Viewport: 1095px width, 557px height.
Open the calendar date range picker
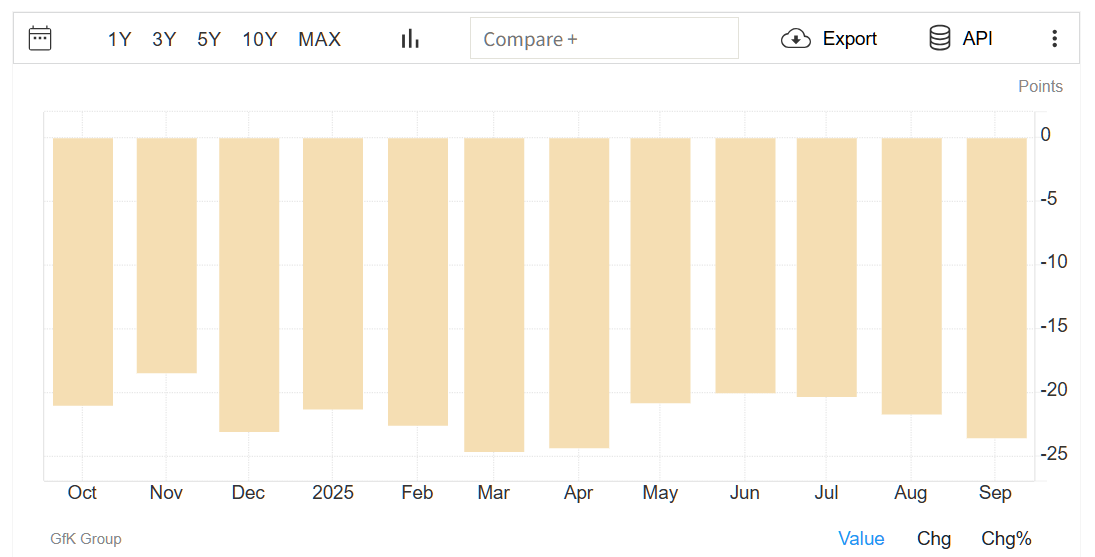point(40,38)
